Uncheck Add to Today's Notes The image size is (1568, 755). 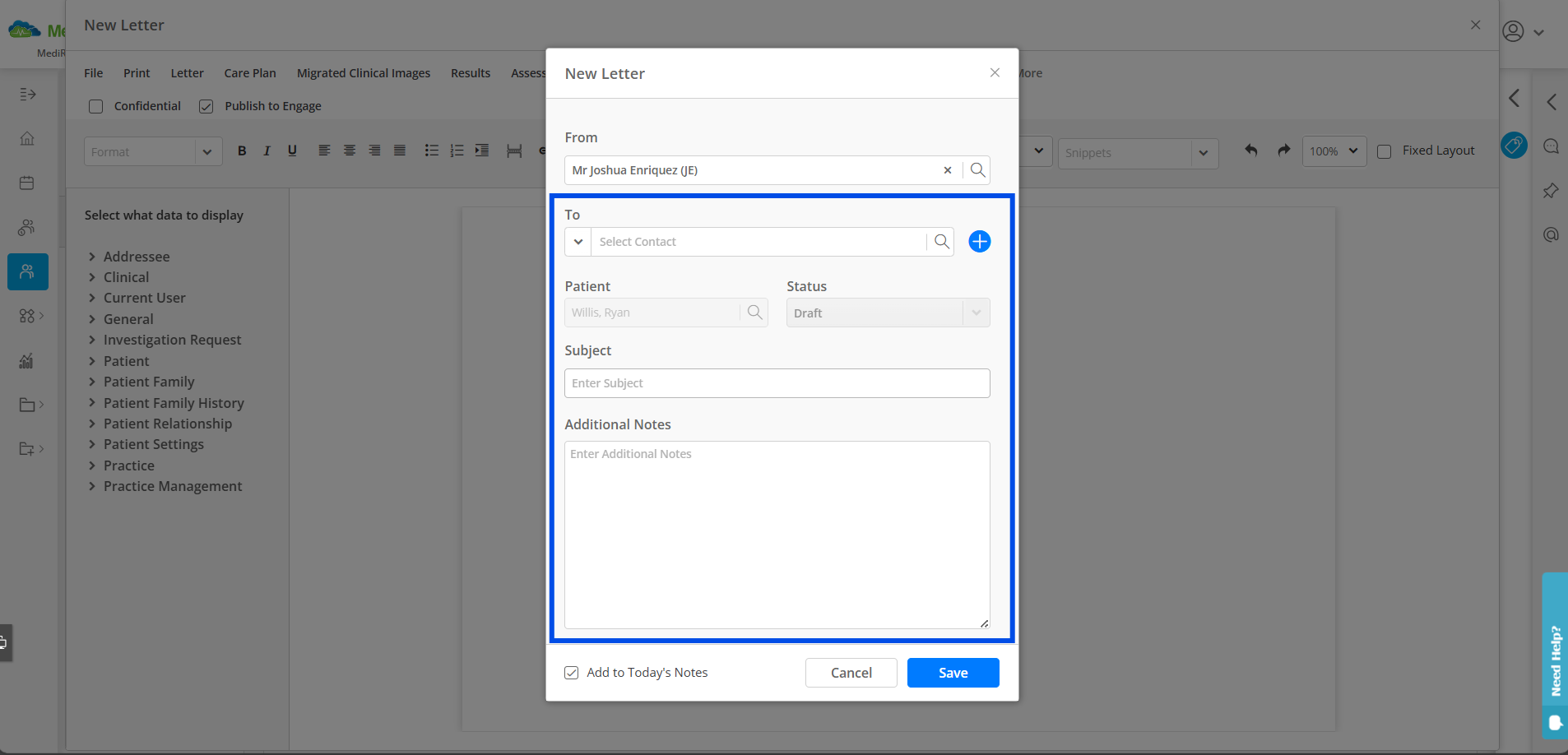(x=571, y=672)
